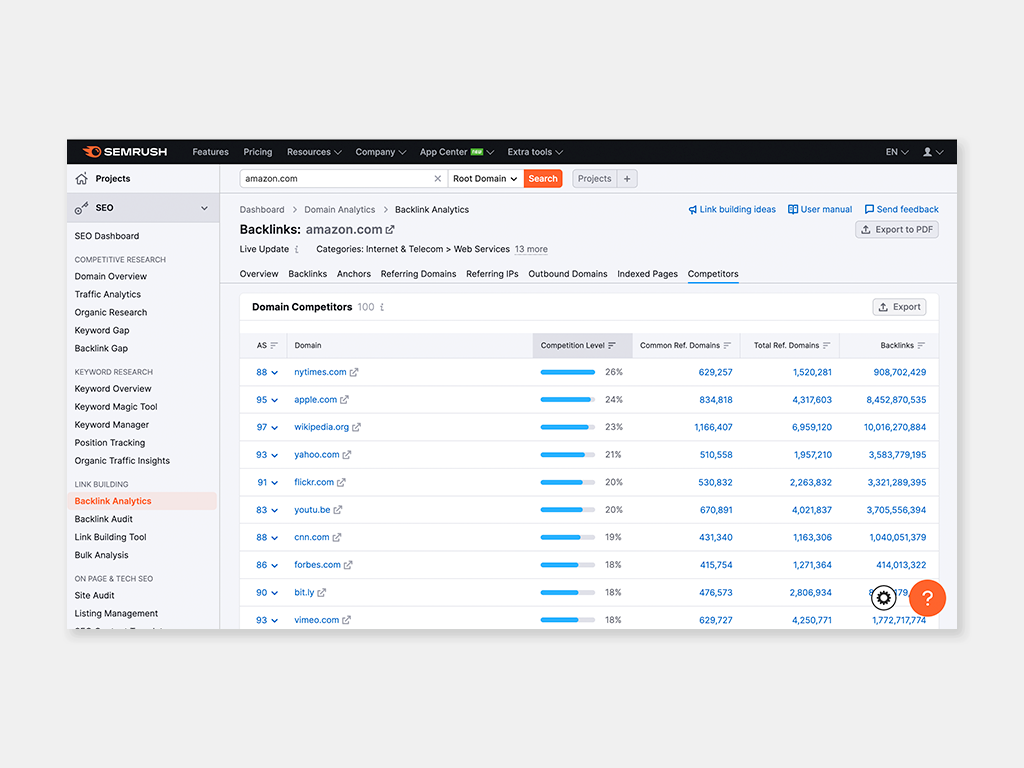Image resolution: width=1024 pixels, height=768 pixels.
Task: Click the Export upload icon in the table header
Action: coord(886,307)
